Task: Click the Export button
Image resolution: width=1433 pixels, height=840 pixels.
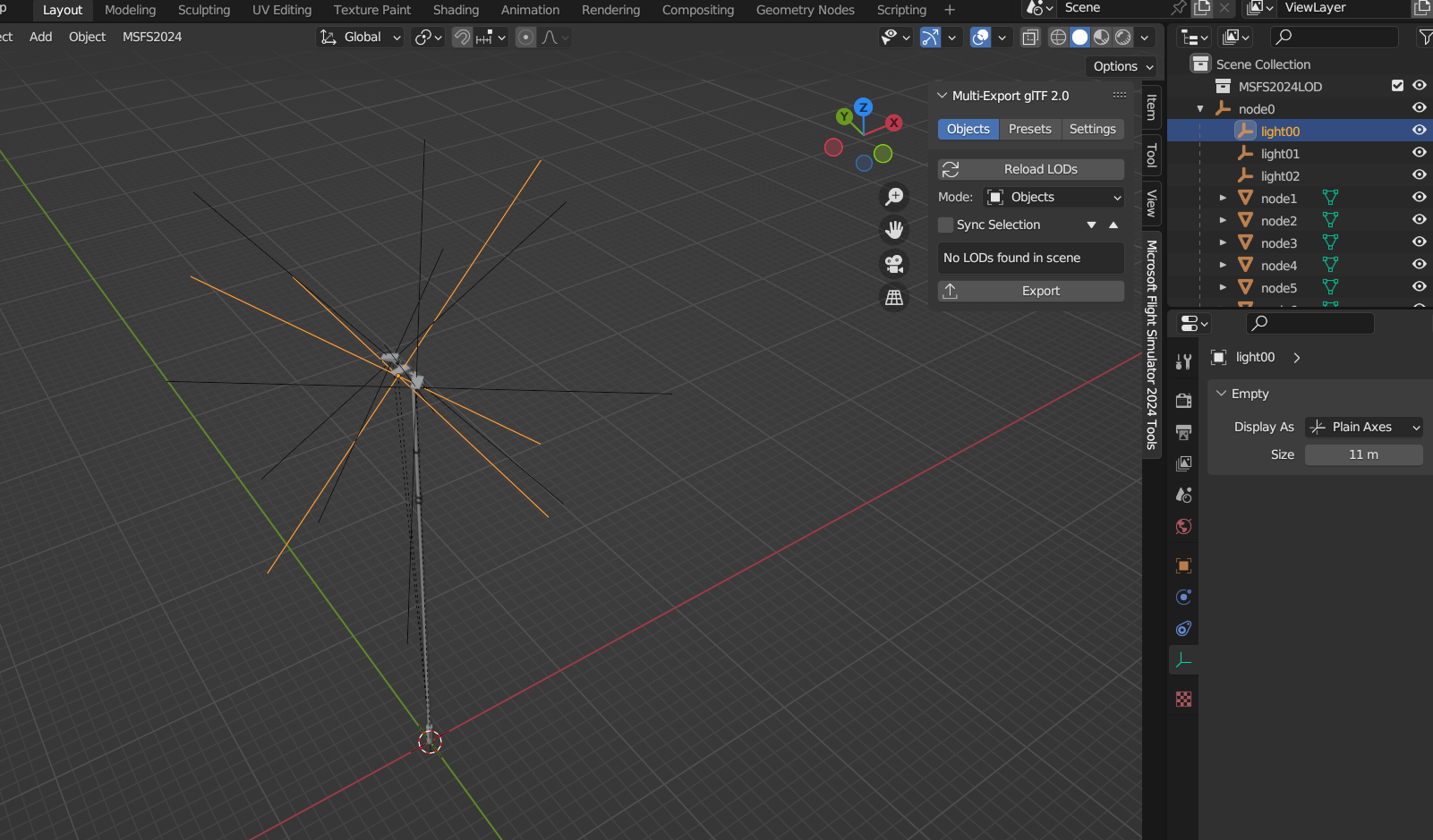Action: tap(1031, 291)
